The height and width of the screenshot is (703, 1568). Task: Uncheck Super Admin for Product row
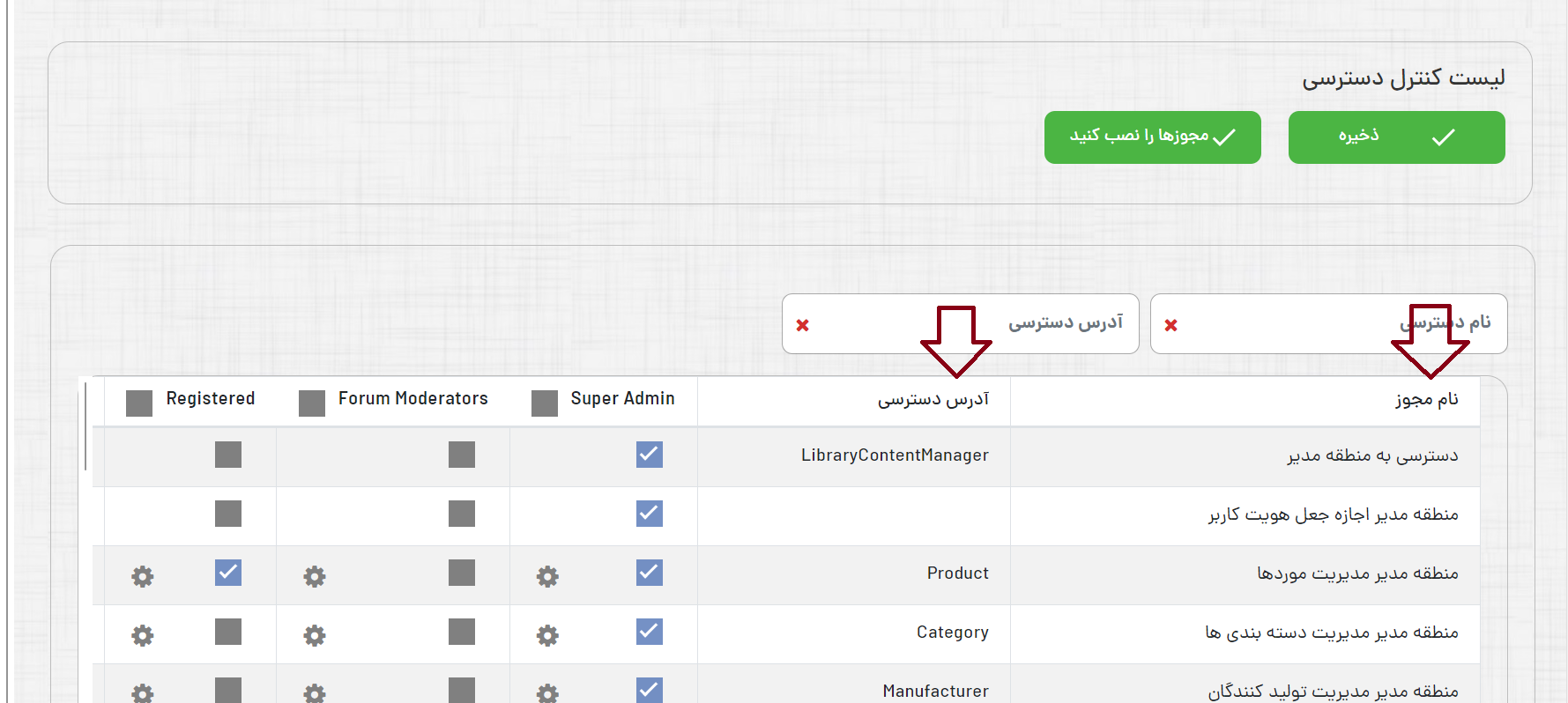click(650, 573)
